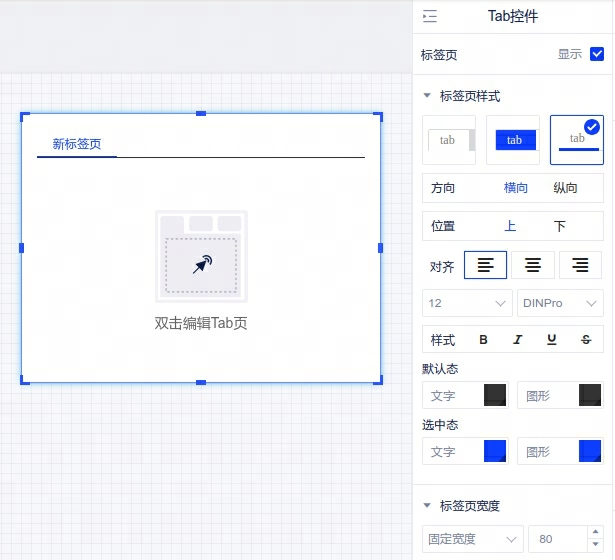
Task: Open the font size dropdown showing 12
Action: coord(467,303)
